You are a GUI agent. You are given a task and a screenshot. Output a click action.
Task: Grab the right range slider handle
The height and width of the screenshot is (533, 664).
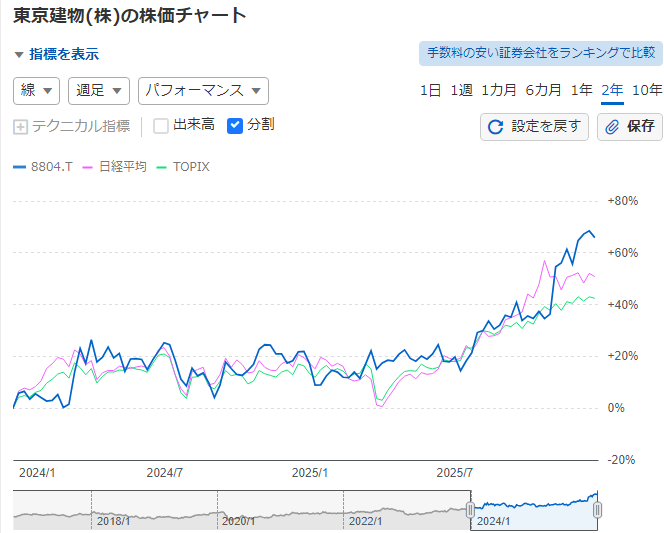pos(597,510)
